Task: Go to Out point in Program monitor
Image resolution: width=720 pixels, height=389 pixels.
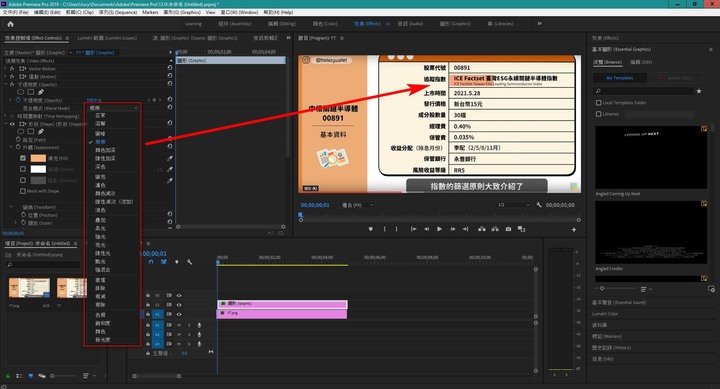Action: (x=466, y=229)
